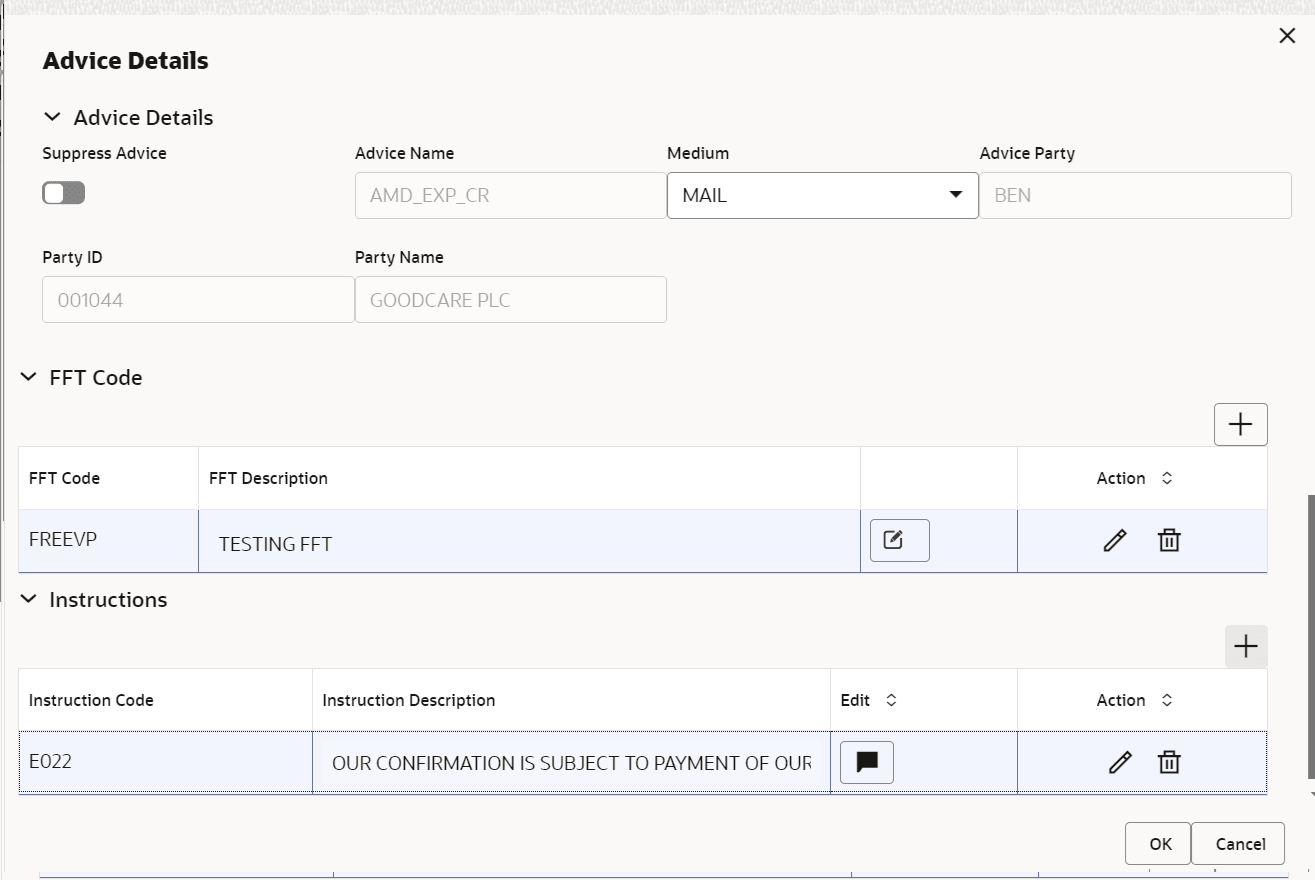Toggle the Suppress Advice switch

(x=63, y=192)
